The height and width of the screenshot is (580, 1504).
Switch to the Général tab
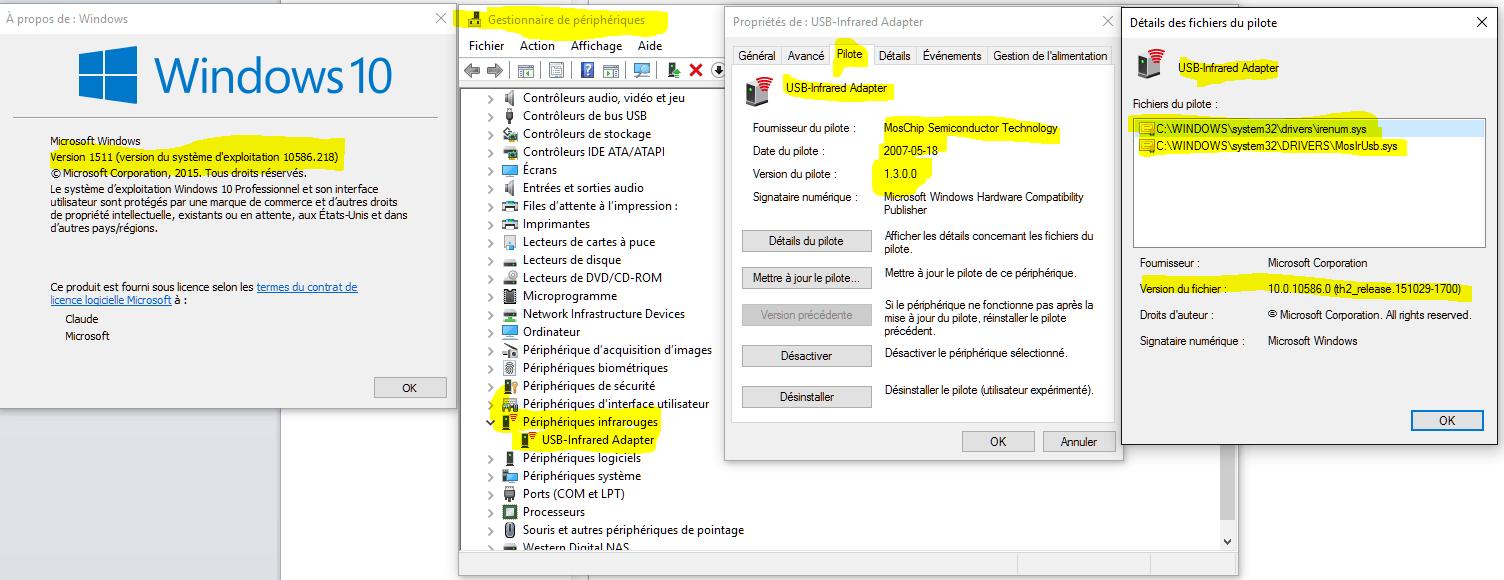(757, 56)
